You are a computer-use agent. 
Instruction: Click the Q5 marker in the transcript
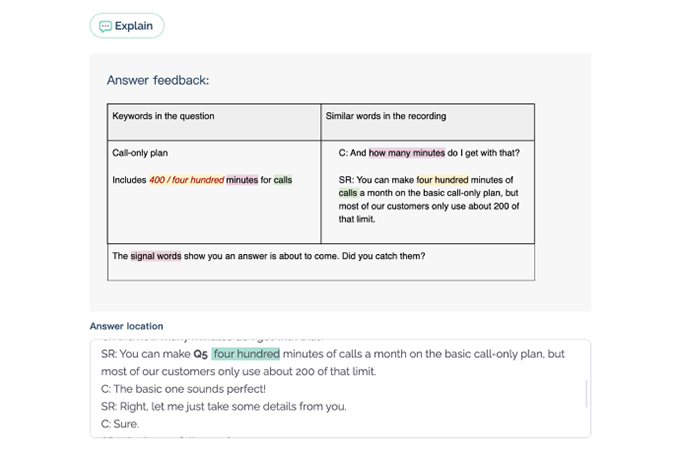tap(200, 354)
